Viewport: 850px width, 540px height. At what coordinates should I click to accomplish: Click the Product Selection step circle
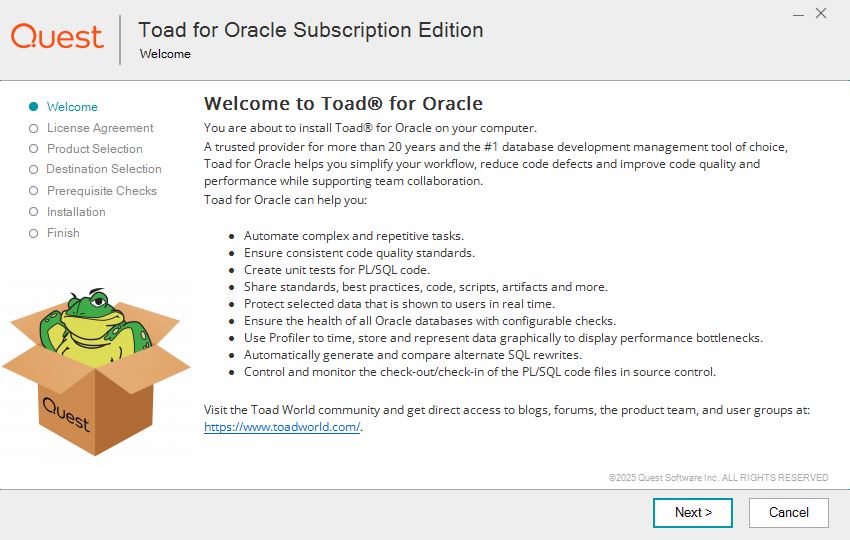[x=34, y=149]
